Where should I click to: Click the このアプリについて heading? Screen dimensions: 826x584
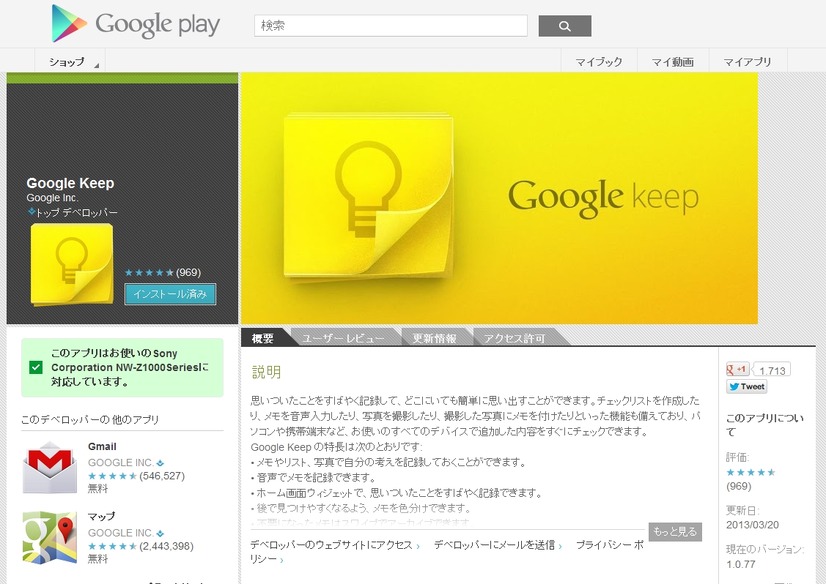[x=765, y=425]
